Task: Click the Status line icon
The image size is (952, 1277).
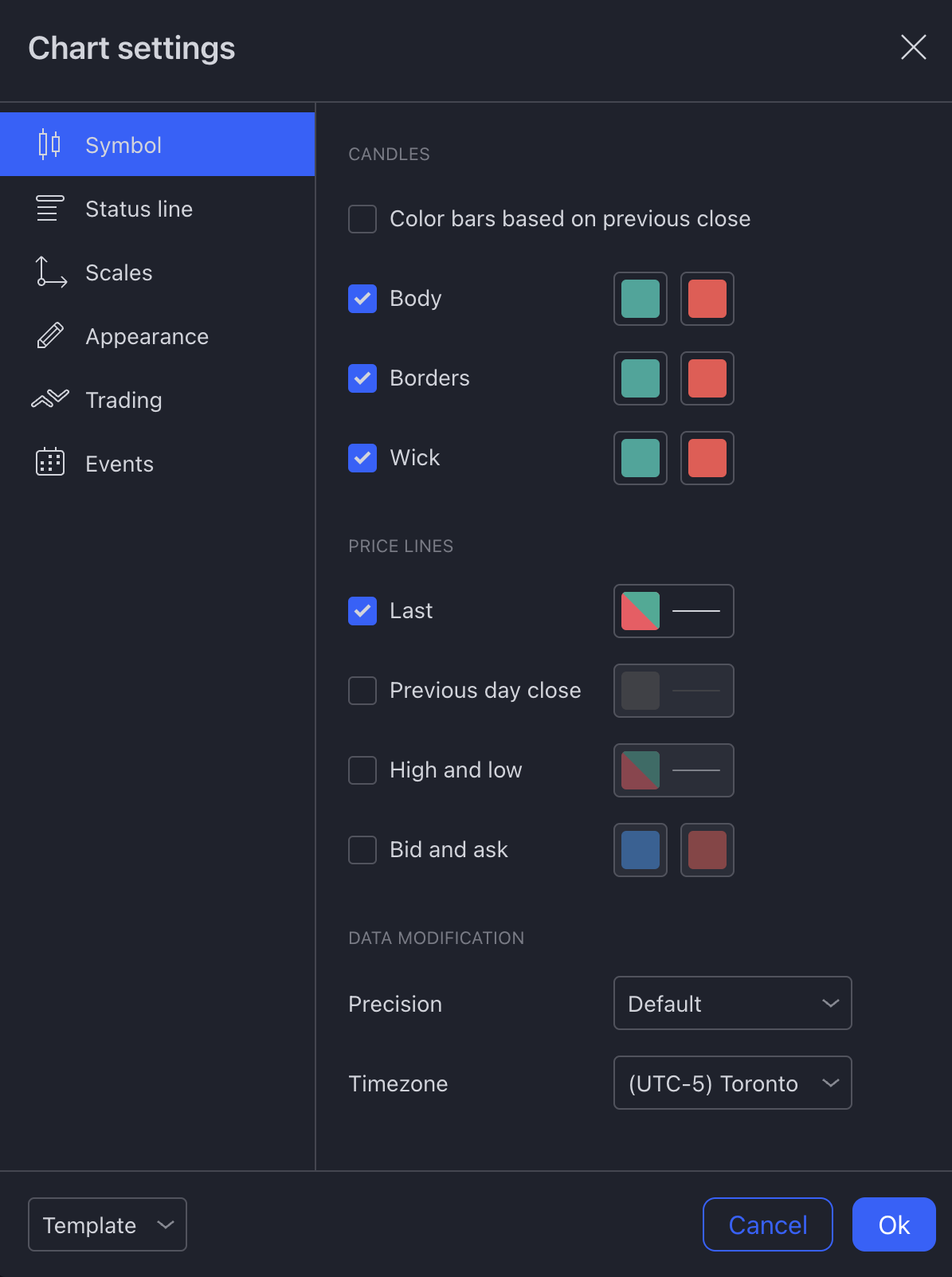Action: tap(49, 209)
